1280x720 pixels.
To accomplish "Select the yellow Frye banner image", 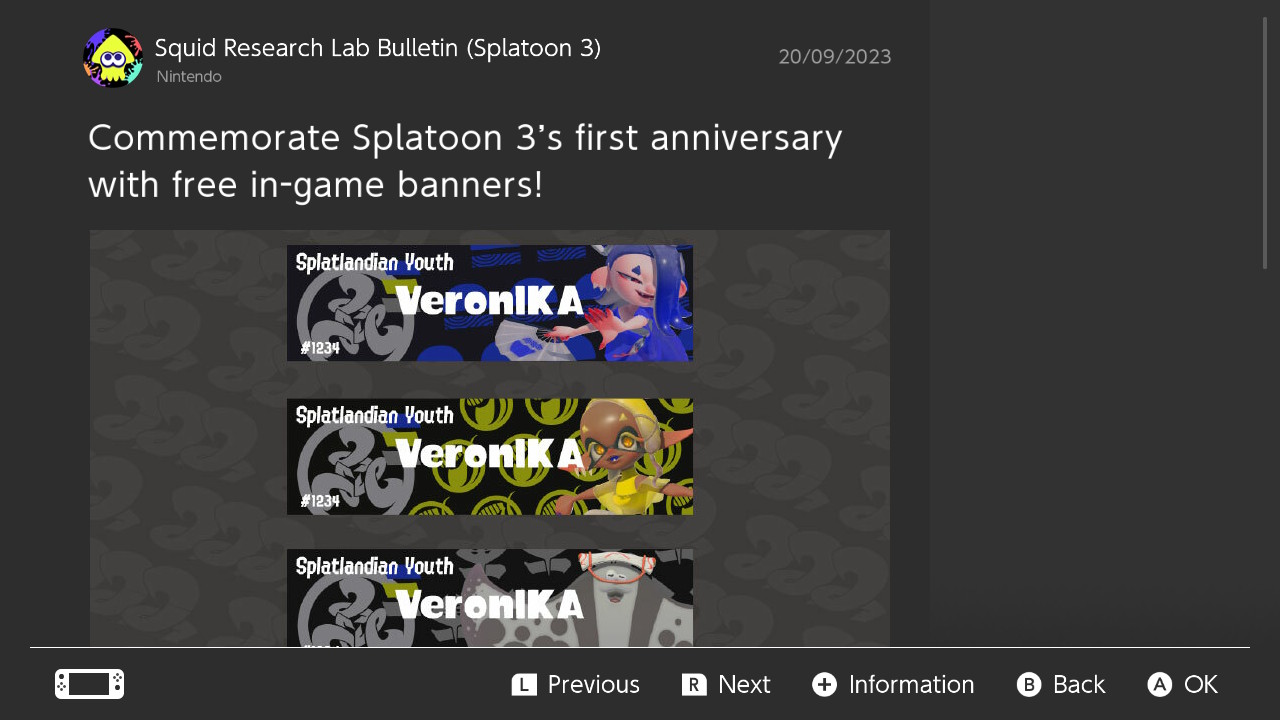I will 490,457.
